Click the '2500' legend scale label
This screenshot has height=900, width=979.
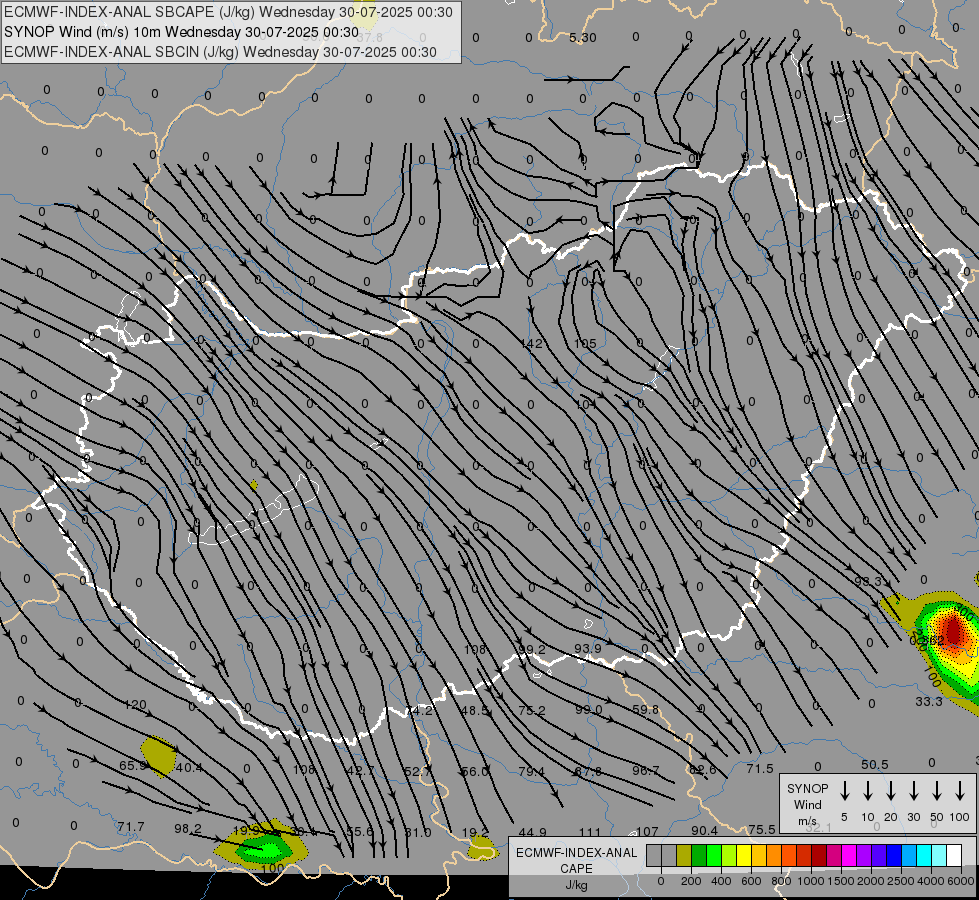pyautogui.click(x=900, y=881)
